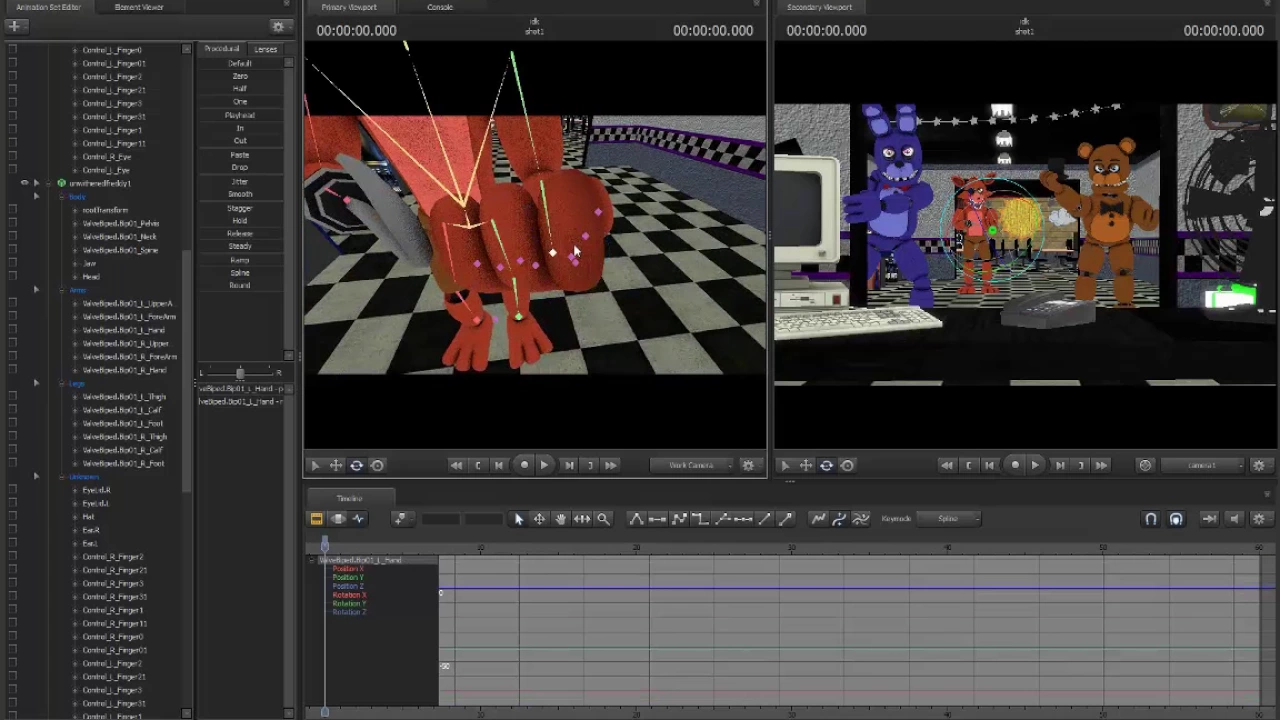Select the Zoom magnifier tool in timeline
Image resolution: width=1280 pixels, height=720 pixels.
click(x=603, y=519)
